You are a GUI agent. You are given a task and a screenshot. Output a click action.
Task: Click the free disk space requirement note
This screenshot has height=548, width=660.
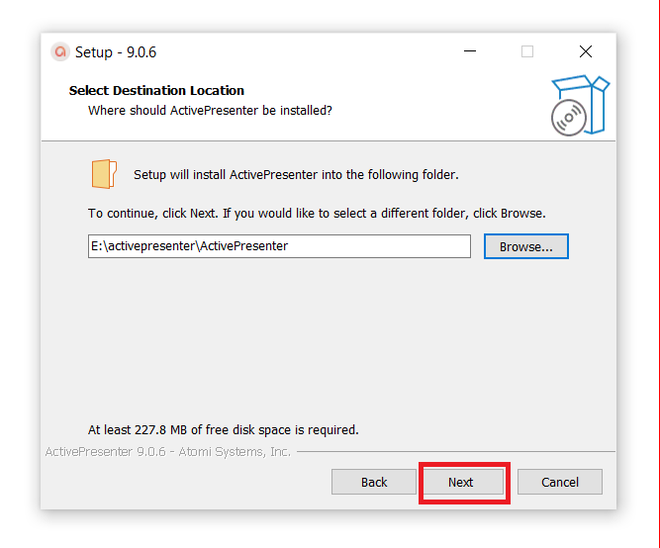(x=223, y=430)
